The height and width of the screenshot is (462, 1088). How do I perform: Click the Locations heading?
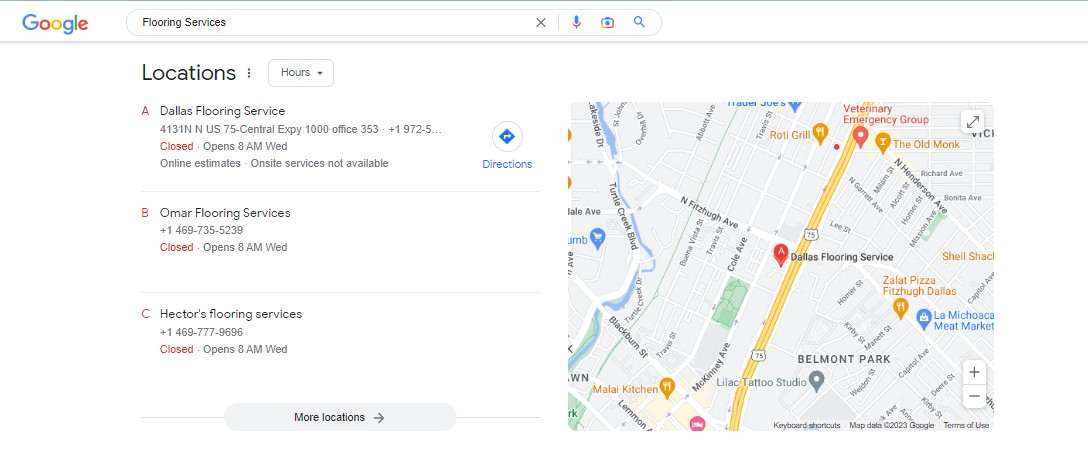[189, 73]
